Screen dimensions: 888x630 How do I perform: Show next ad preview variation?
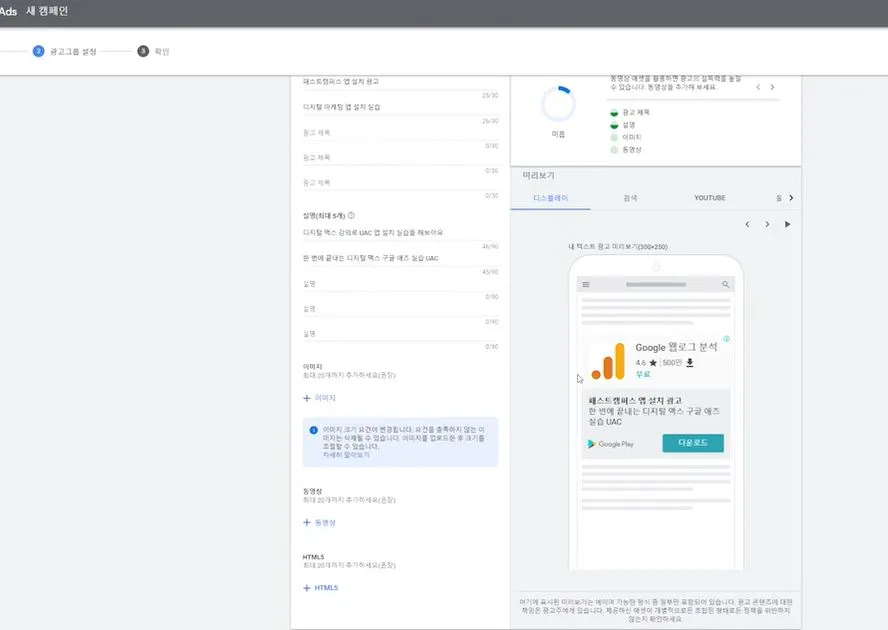[767, 224]
